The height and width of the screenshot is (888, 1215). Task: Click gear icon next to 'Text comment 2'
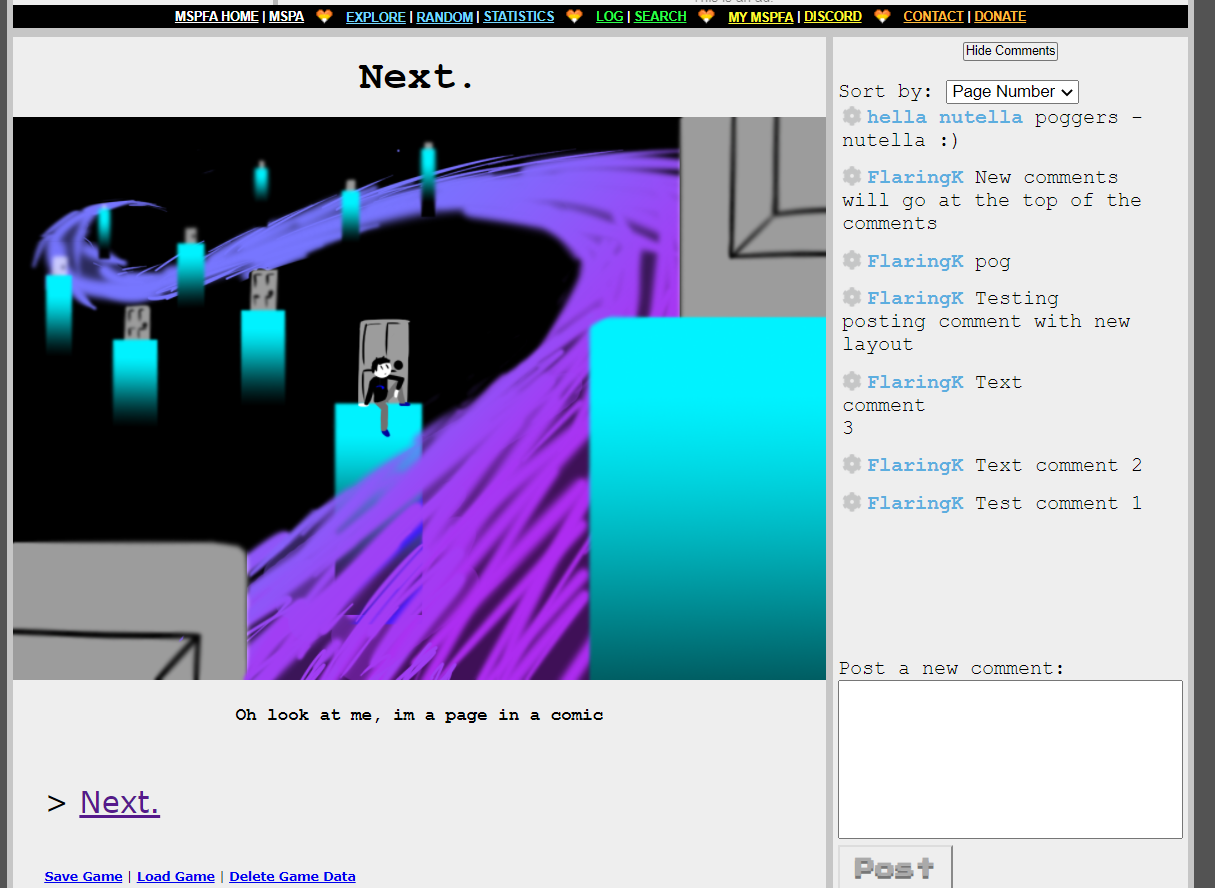[851, 464]
